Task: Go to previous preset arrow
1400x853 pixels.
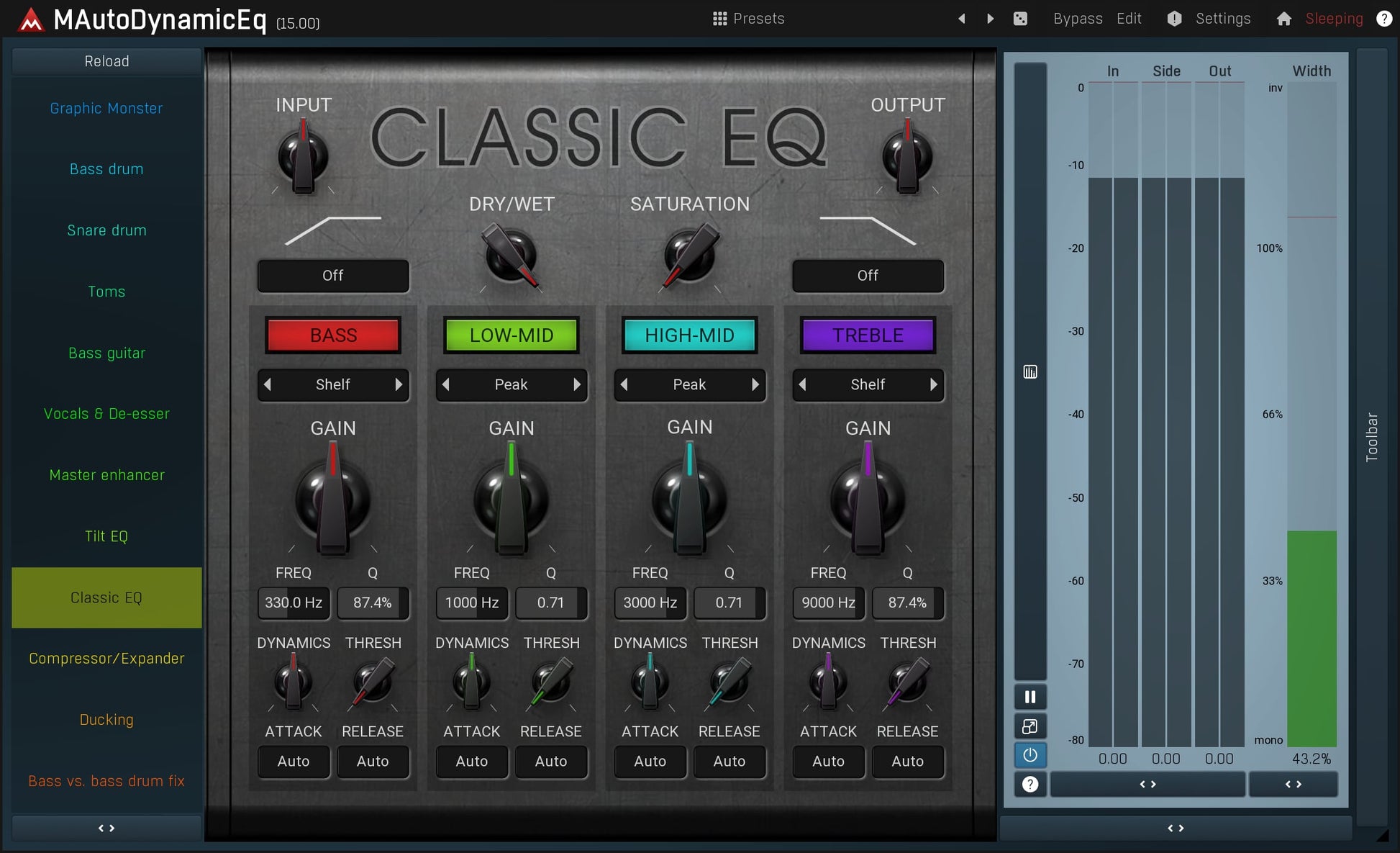Action: pyautogui.click(x=961, y=19)
